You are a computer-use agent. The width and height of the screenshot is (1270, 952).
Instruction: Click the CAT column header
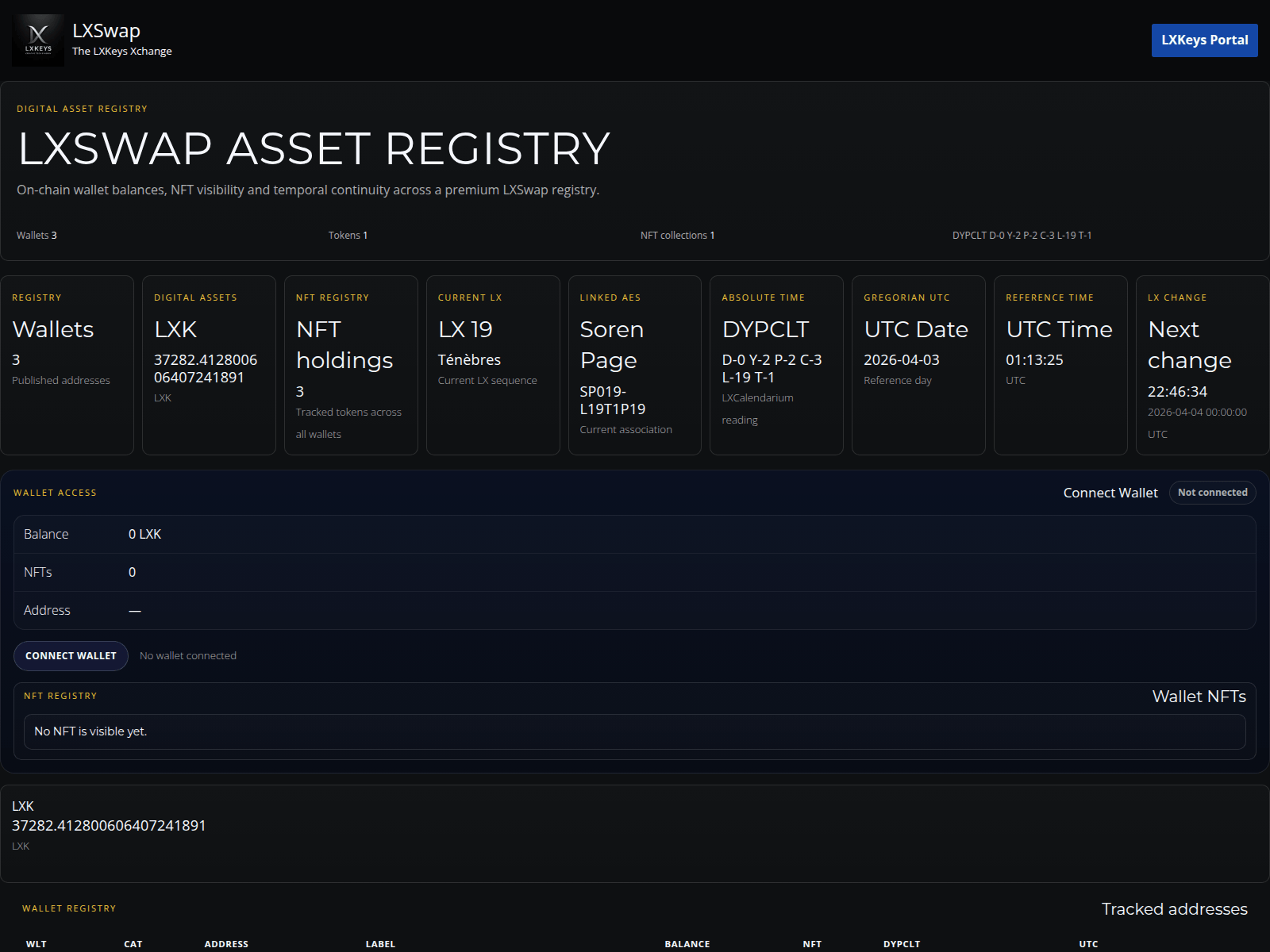[x=133, y=944]
